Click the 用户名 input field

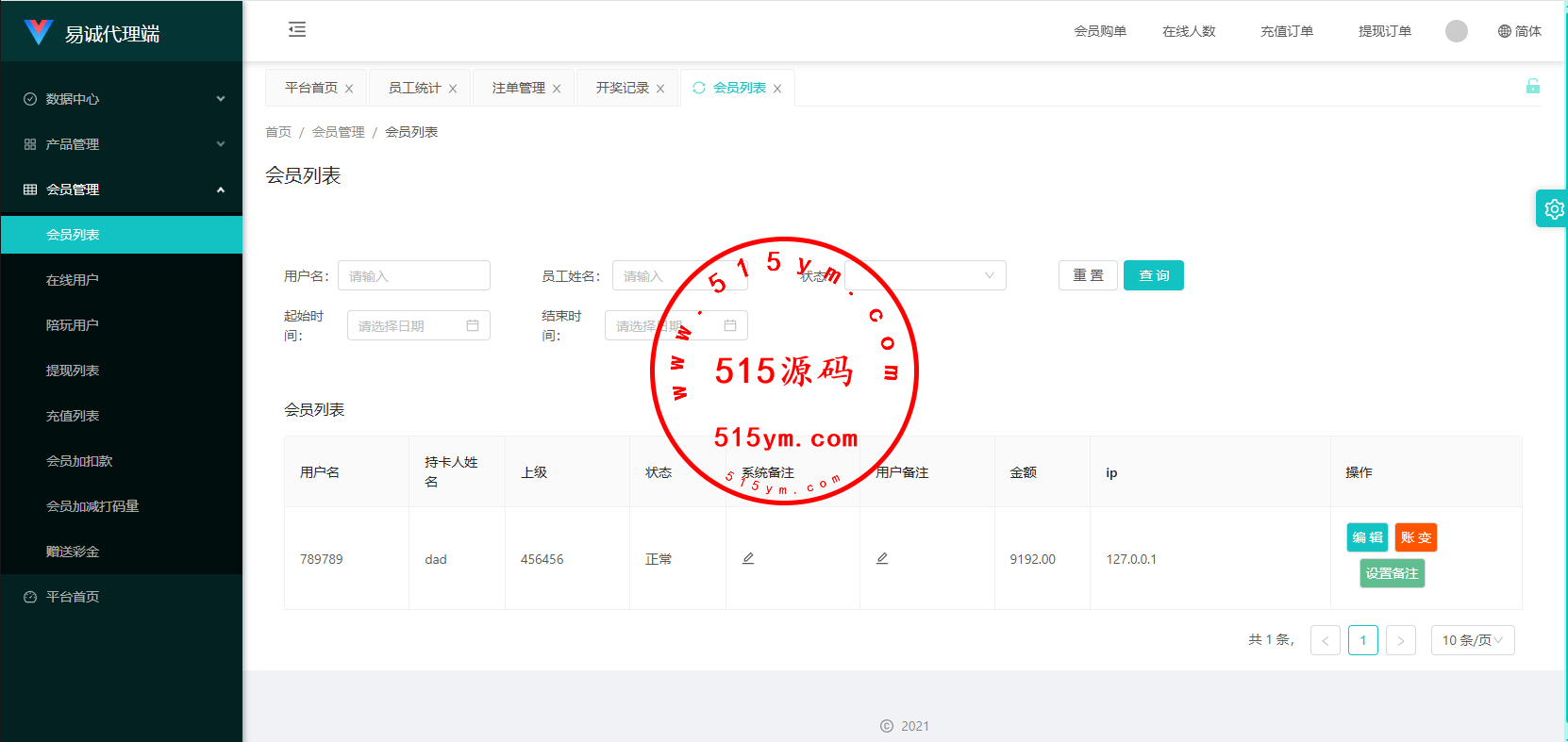(414, 275)
